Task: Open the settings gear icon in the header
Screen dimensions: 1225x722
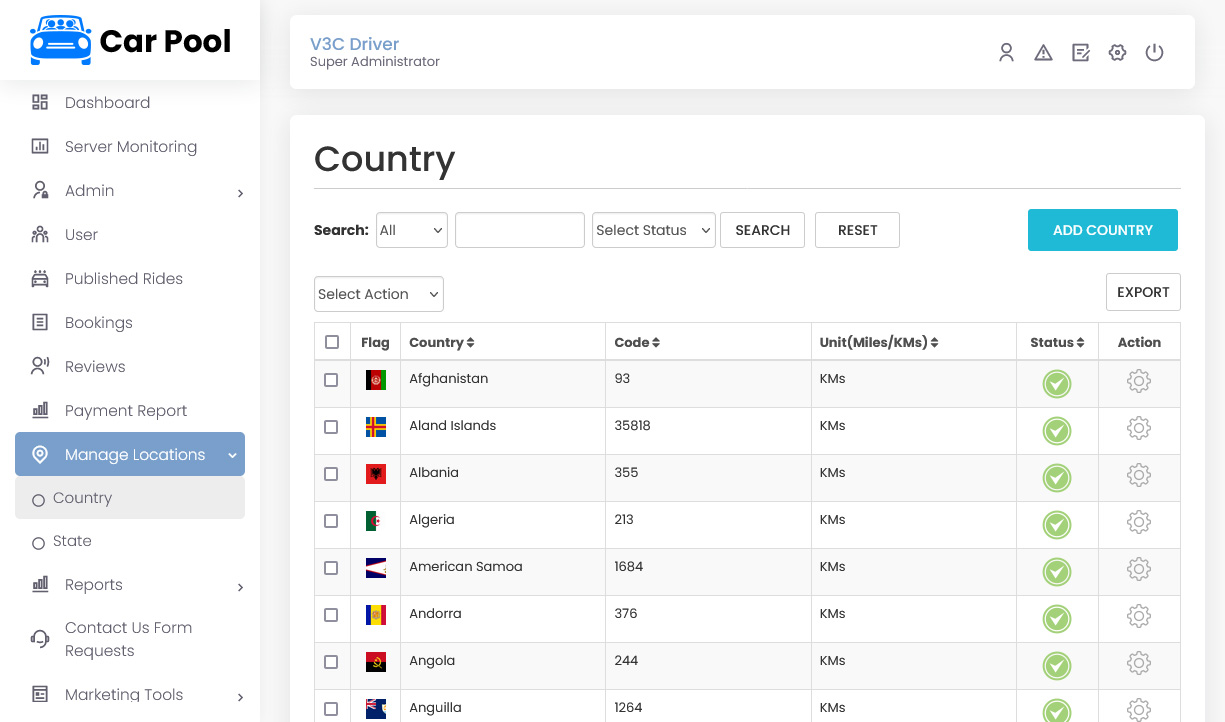Action: point(1117,53)
